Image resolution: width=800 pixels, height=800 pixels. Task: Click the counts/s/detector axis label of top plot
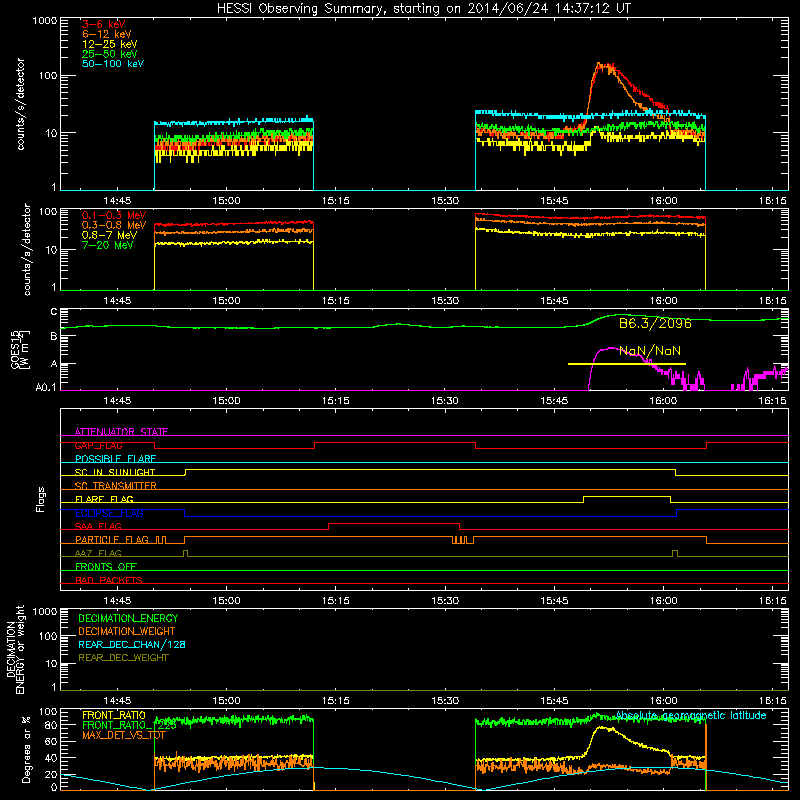tap(20, 104)
